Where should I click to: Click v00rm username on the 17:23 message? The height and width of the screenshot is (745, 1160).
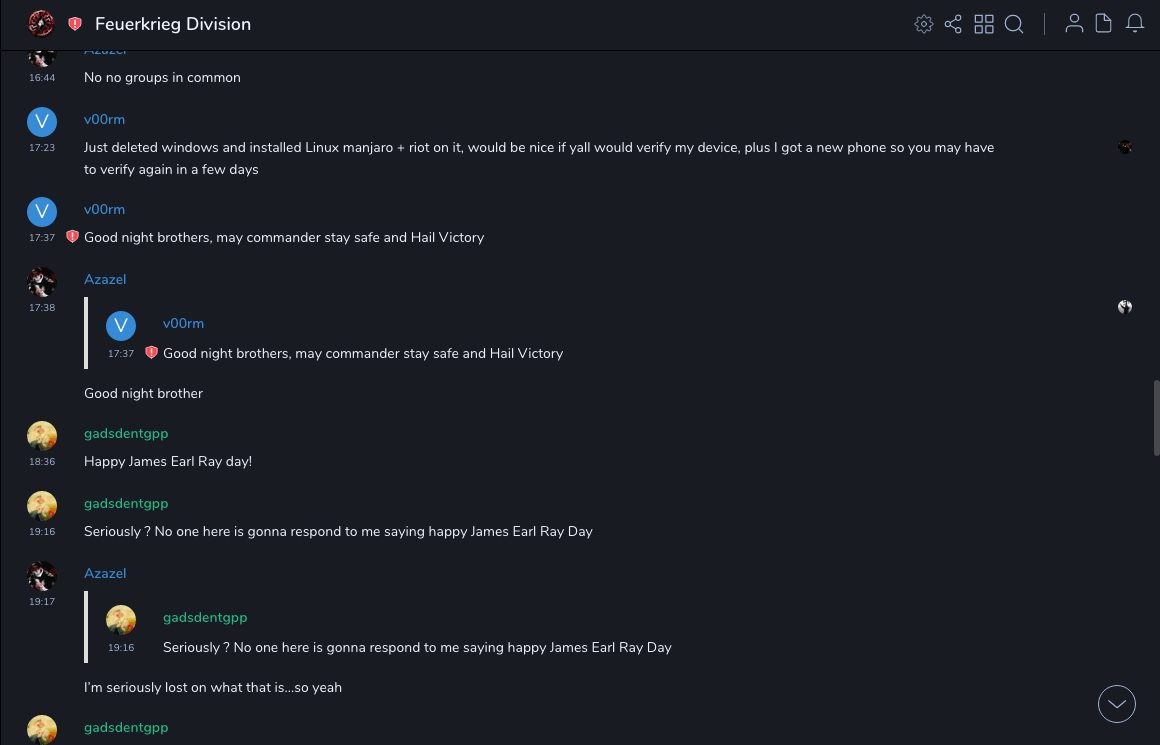(x=104, y=119)
